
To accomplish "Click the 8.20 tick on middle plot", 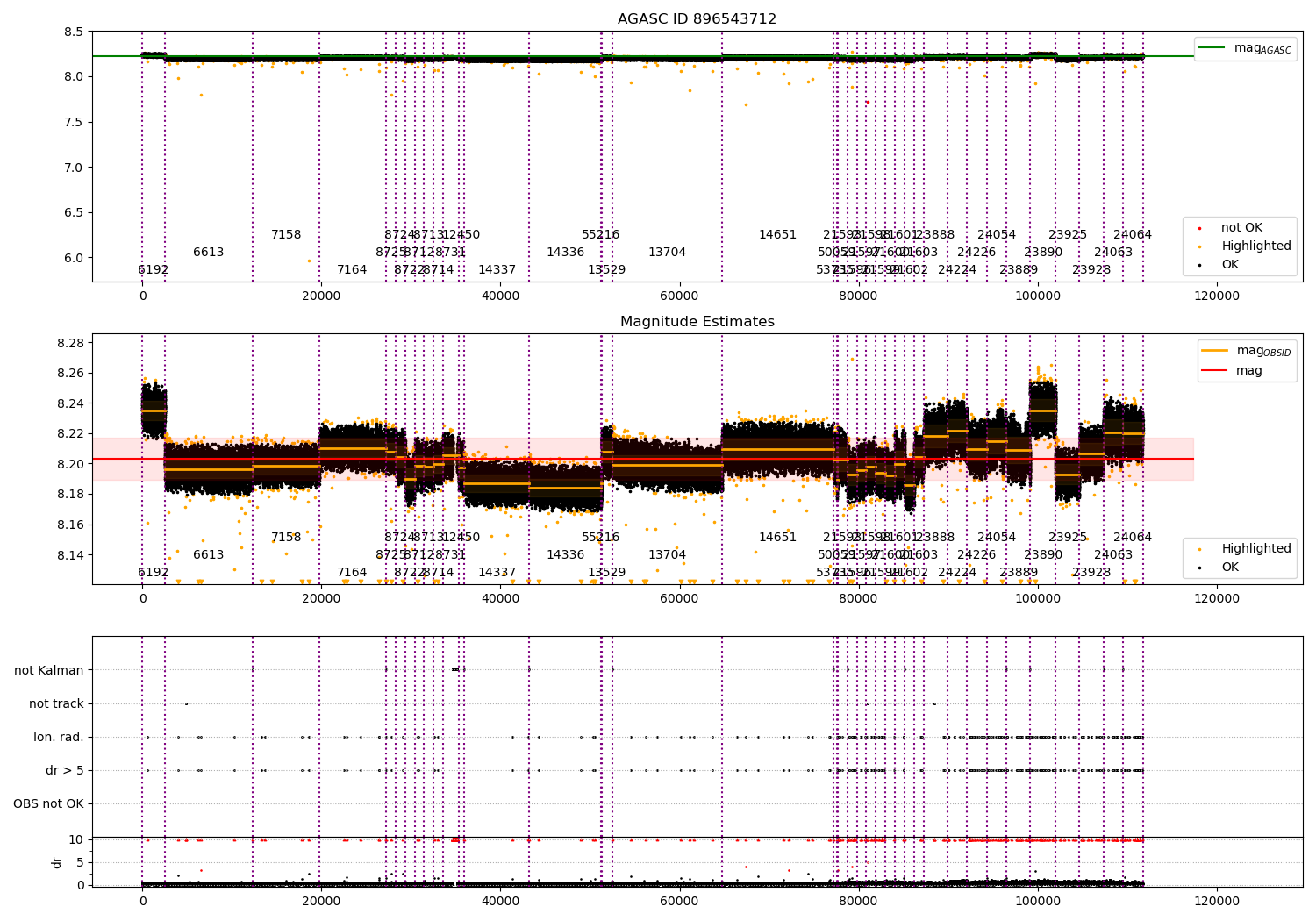I will tap(71, 464).
